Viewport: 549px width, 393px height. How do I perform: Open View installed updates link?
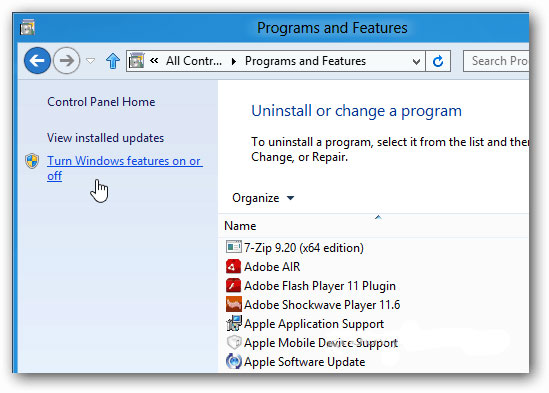(x=105, y=138)
